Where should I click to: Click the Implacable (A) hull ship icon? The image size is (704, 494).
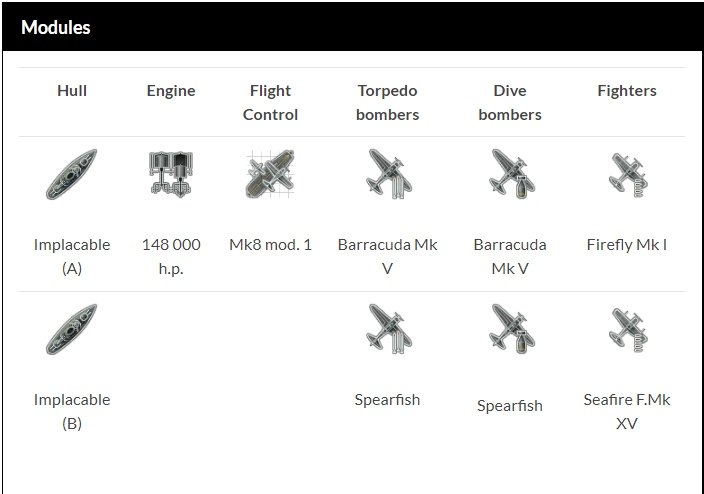(72, 174)
